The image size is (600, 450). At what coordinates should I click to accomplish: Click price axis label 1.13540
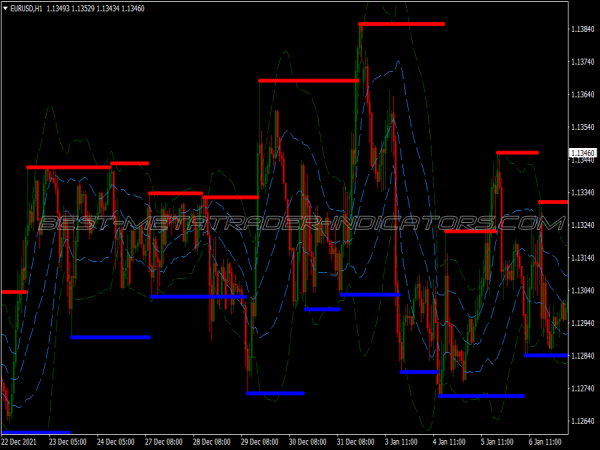(583, 127)
